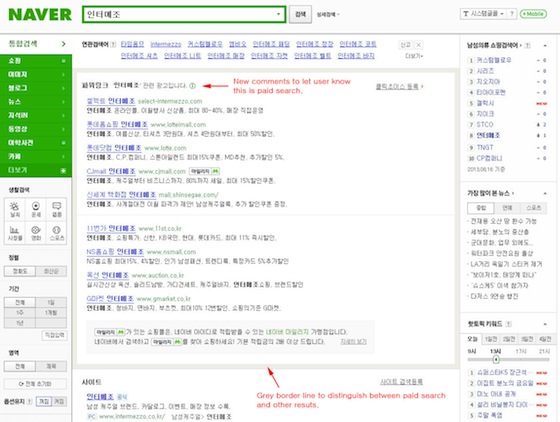Set 영역 scope to 제목

tap(51, 366)
